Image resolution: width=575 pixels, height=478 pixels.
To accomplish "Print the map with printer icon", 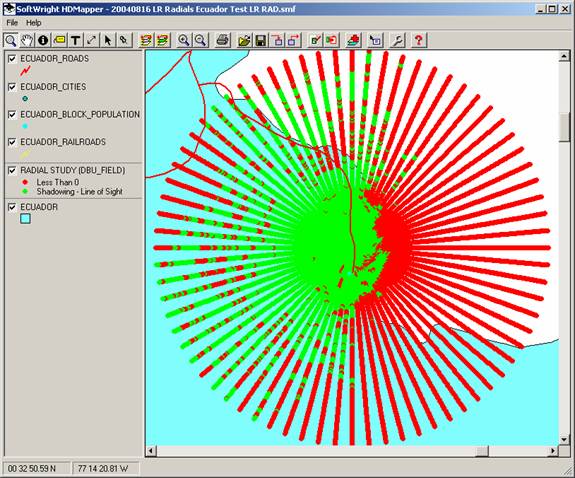I will coord(223,40).
